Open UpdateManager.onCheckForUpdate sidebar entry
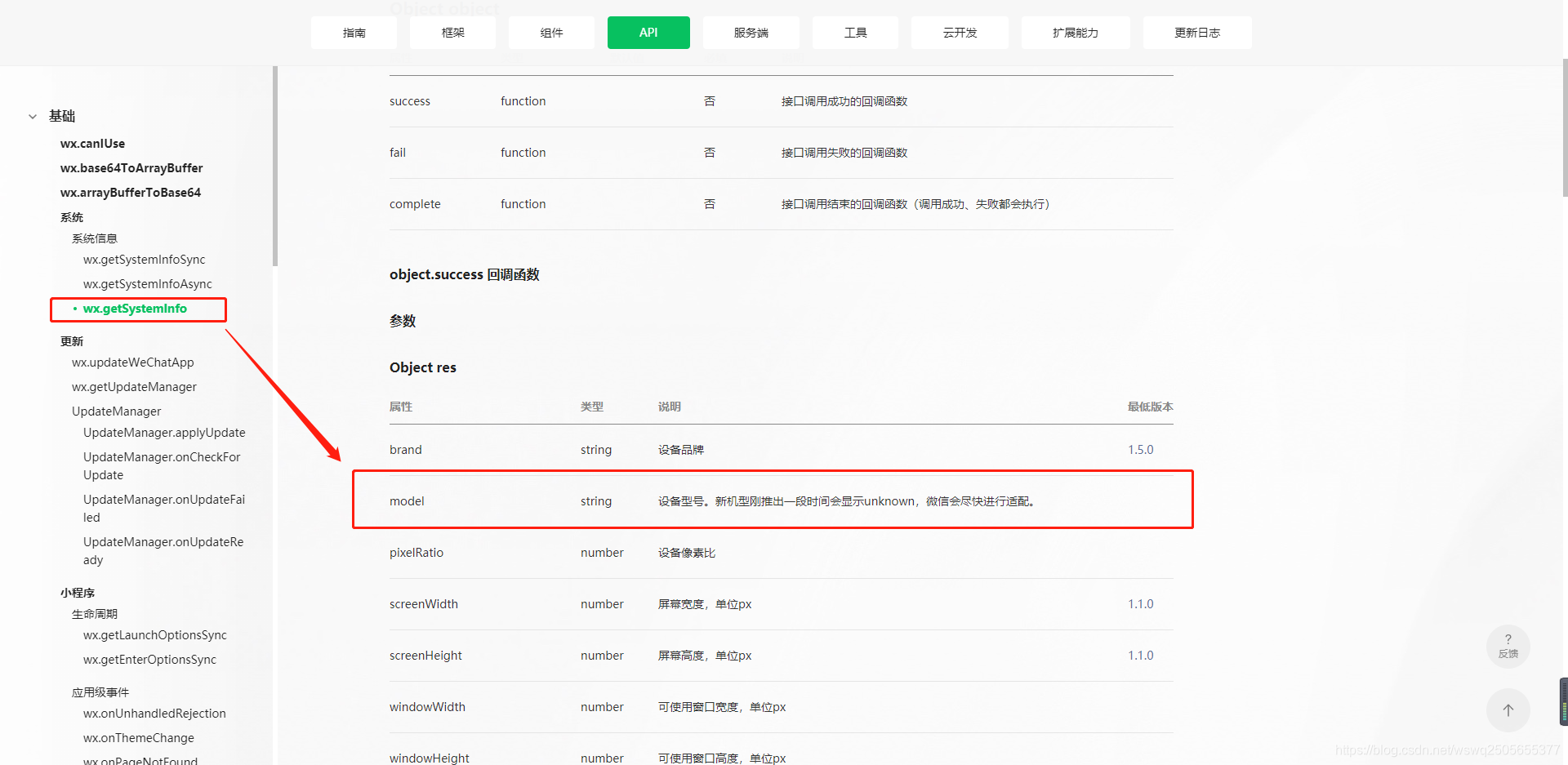 coord(162,466)
